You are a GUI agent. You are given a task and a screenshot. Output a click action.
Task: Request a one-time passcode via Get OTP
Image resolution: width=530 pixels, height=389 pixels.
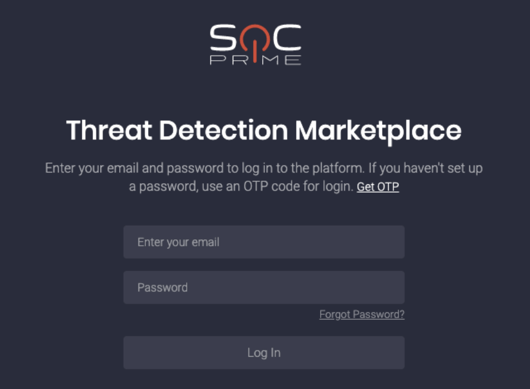pos(378,187)
